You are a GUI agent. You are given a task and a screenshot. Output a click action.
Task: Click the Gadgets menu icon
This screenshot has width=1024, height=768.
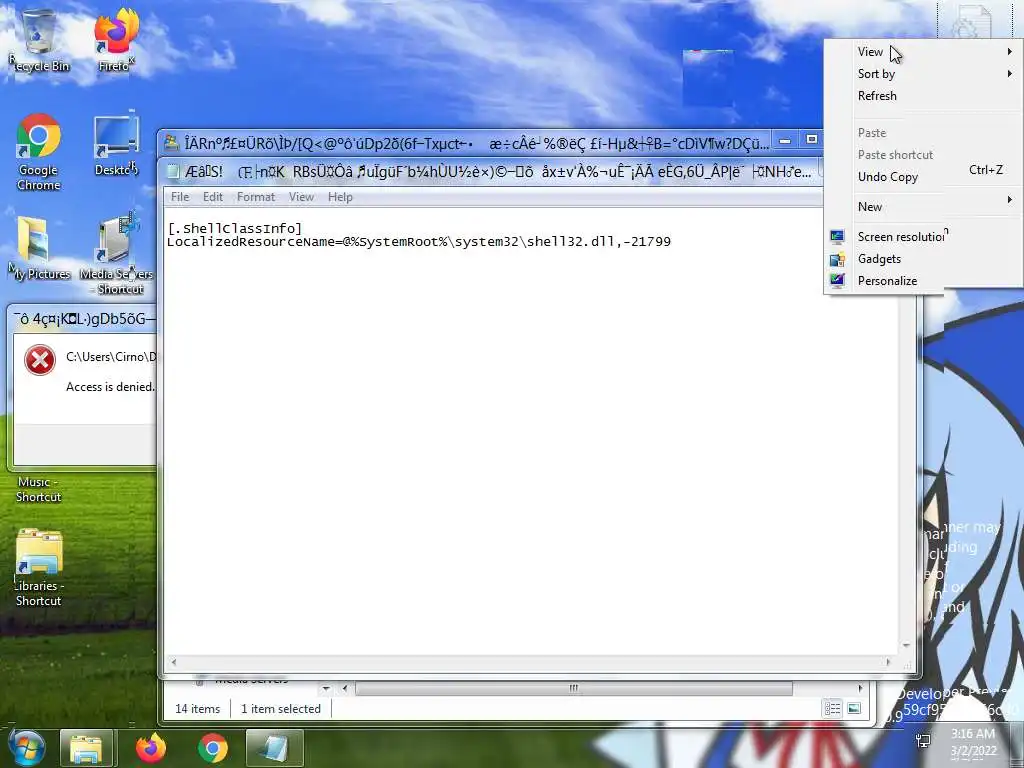(837, 259)
